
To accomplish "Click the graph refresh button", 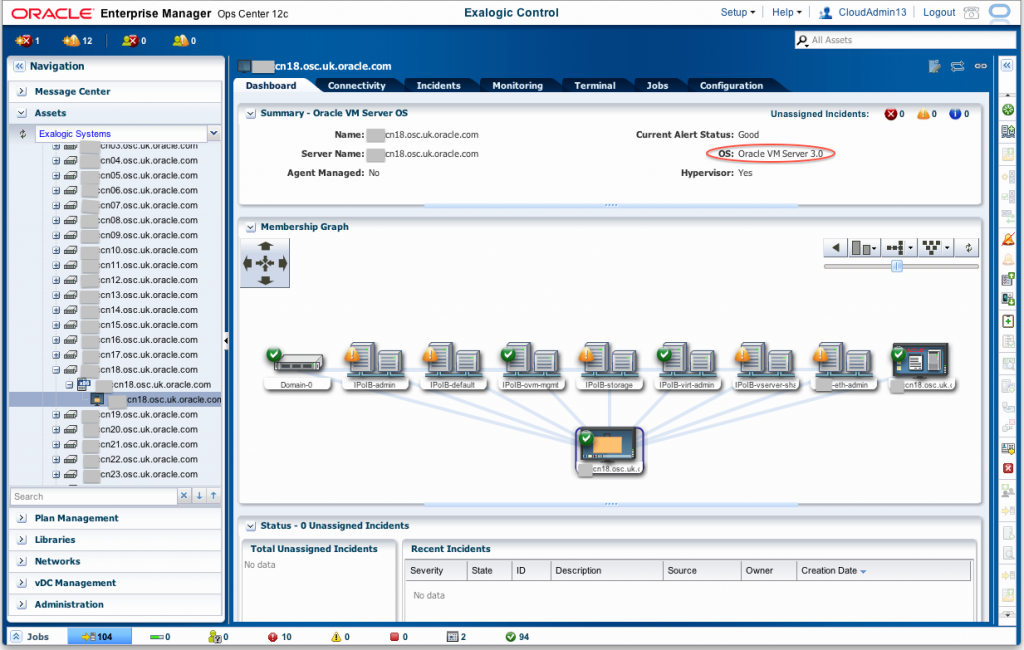I will point(968,248).
